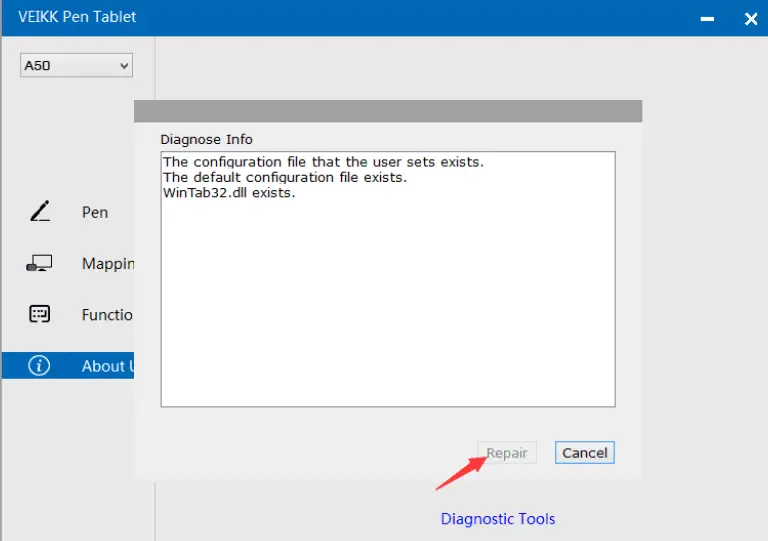Image resolution: width=768 pixels, height=541 pixels.
Task: Open the A50 device dropdown
Action: [x=76, y=65]
